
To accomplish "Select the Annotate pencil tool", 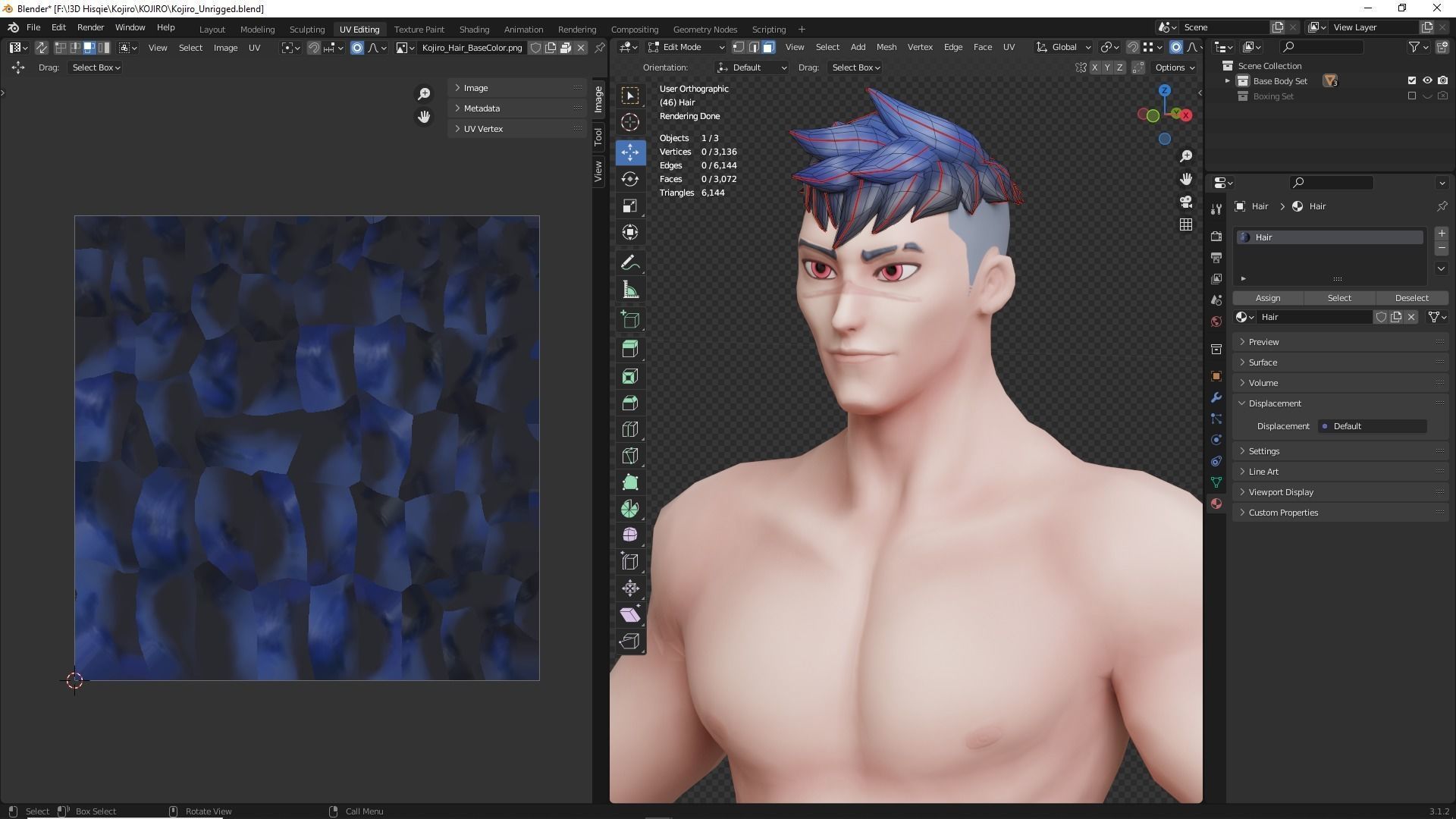I will pos(630,263).
